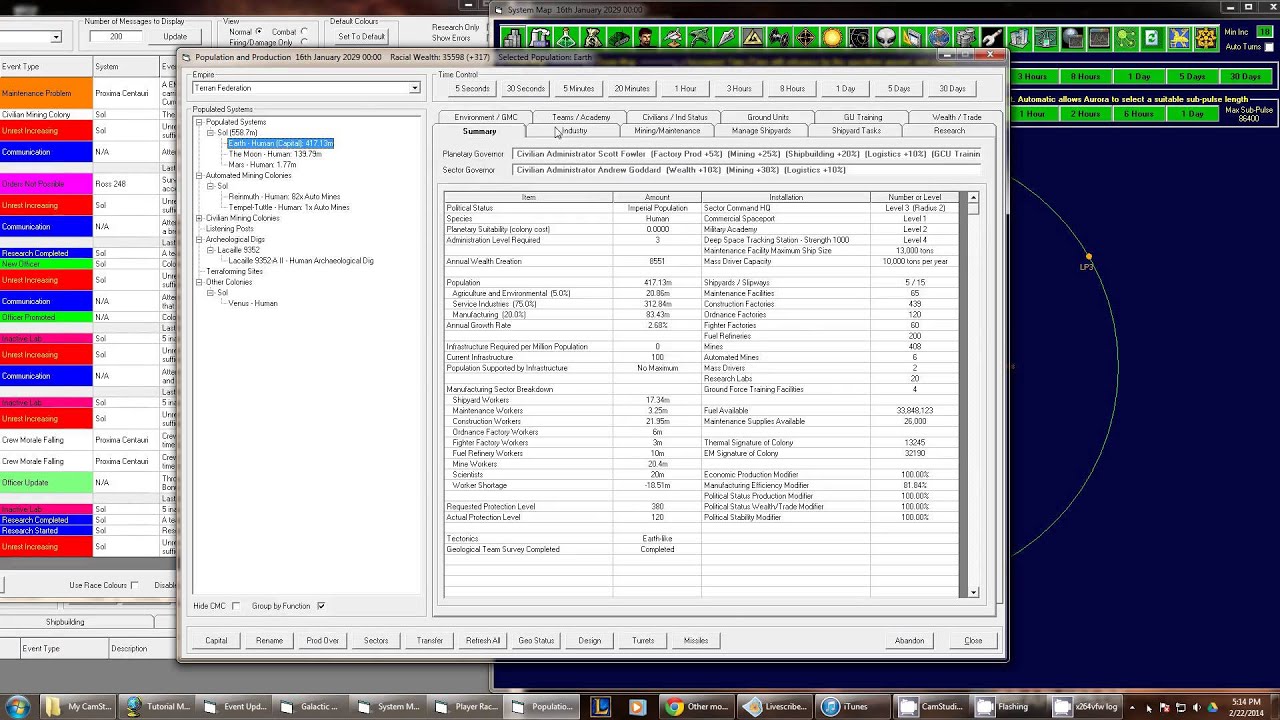Click the crosshair target toolbar icon
This screenshot has width=1280, height=720.
(805, 38)
